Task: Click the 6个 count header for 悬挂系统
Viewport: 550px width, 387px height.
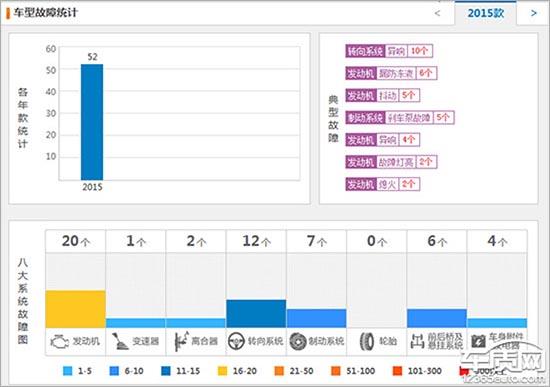Action: (x=437, y=241)
